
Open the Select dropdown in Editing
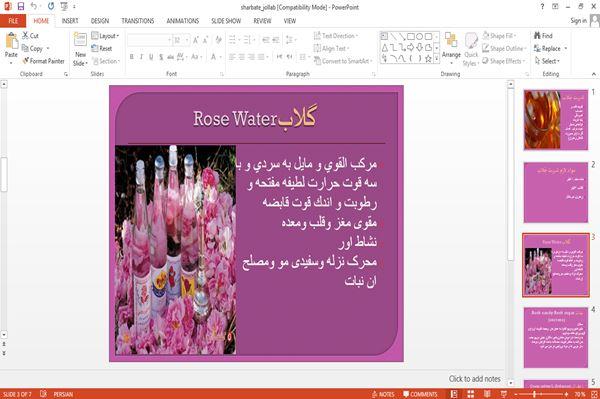point(547,61)
